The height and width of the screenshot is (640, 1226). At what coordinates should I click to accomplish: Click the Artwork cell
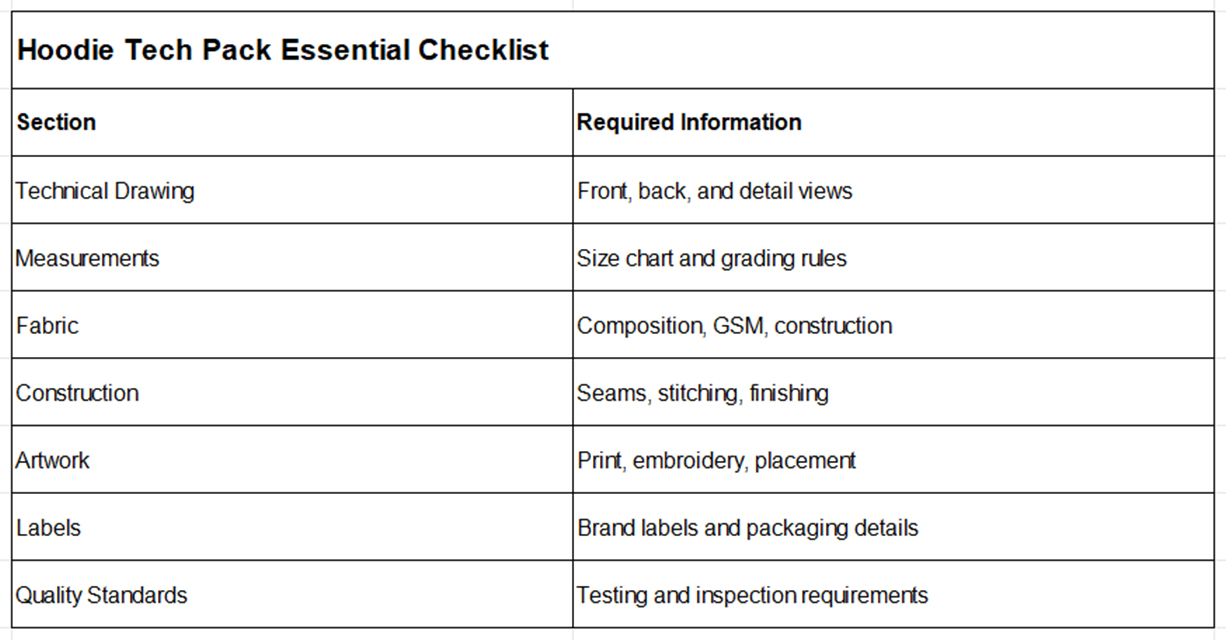coord(292,460)
